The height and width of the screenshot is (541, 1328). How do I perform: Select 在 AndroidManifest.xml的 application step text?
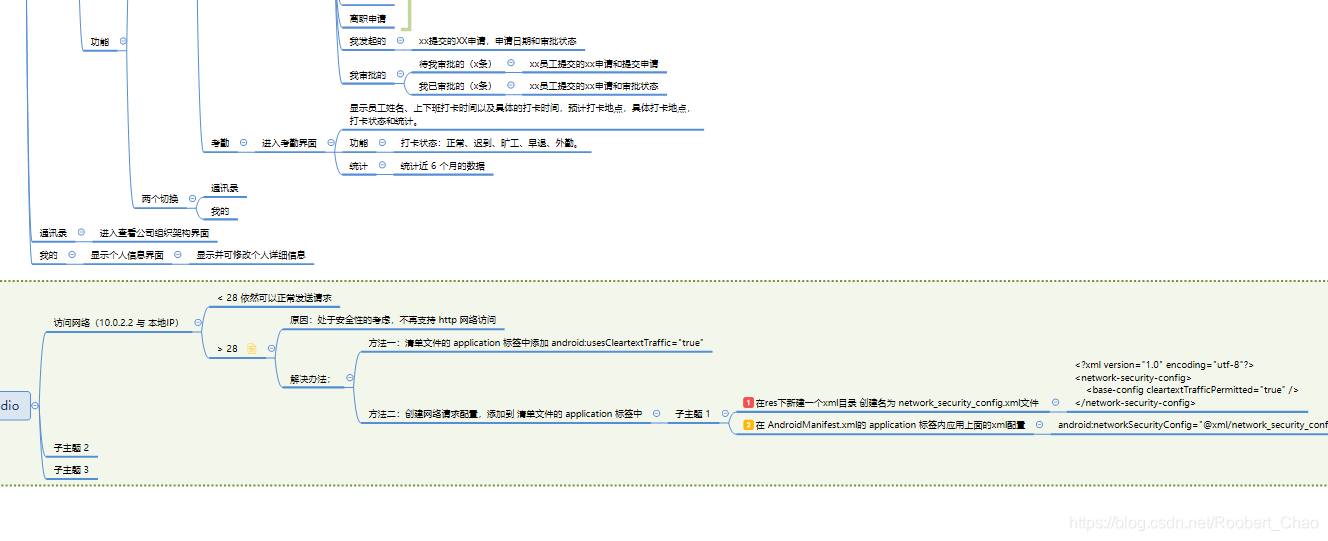(890, 425)
